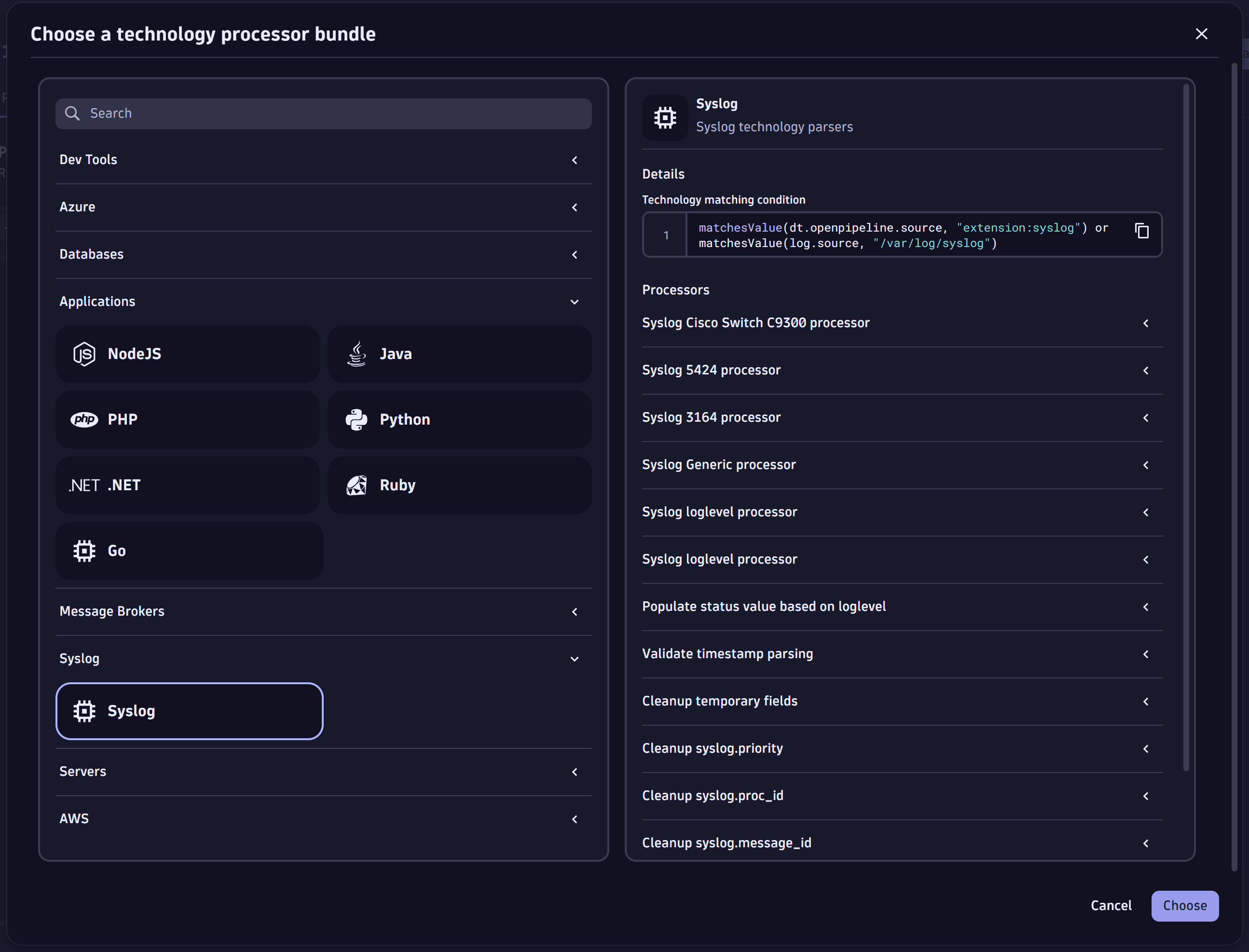The width and height of the screenshot is (1249, 952).
Task: Select the Go technology bundle
Action: click(x=188, y=550)
